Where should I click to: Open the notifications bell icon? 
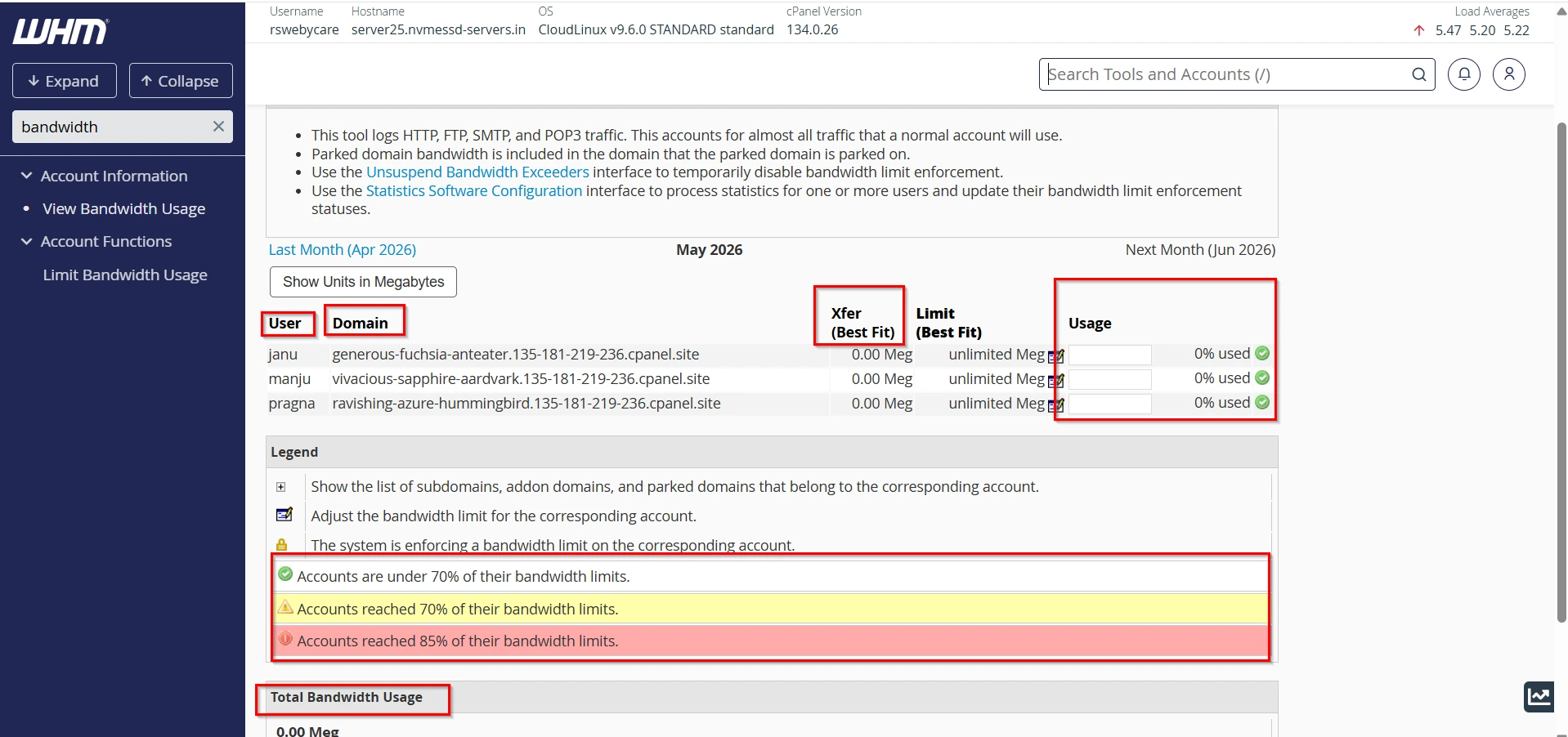pyautogui.click(x=1463, y=74)
